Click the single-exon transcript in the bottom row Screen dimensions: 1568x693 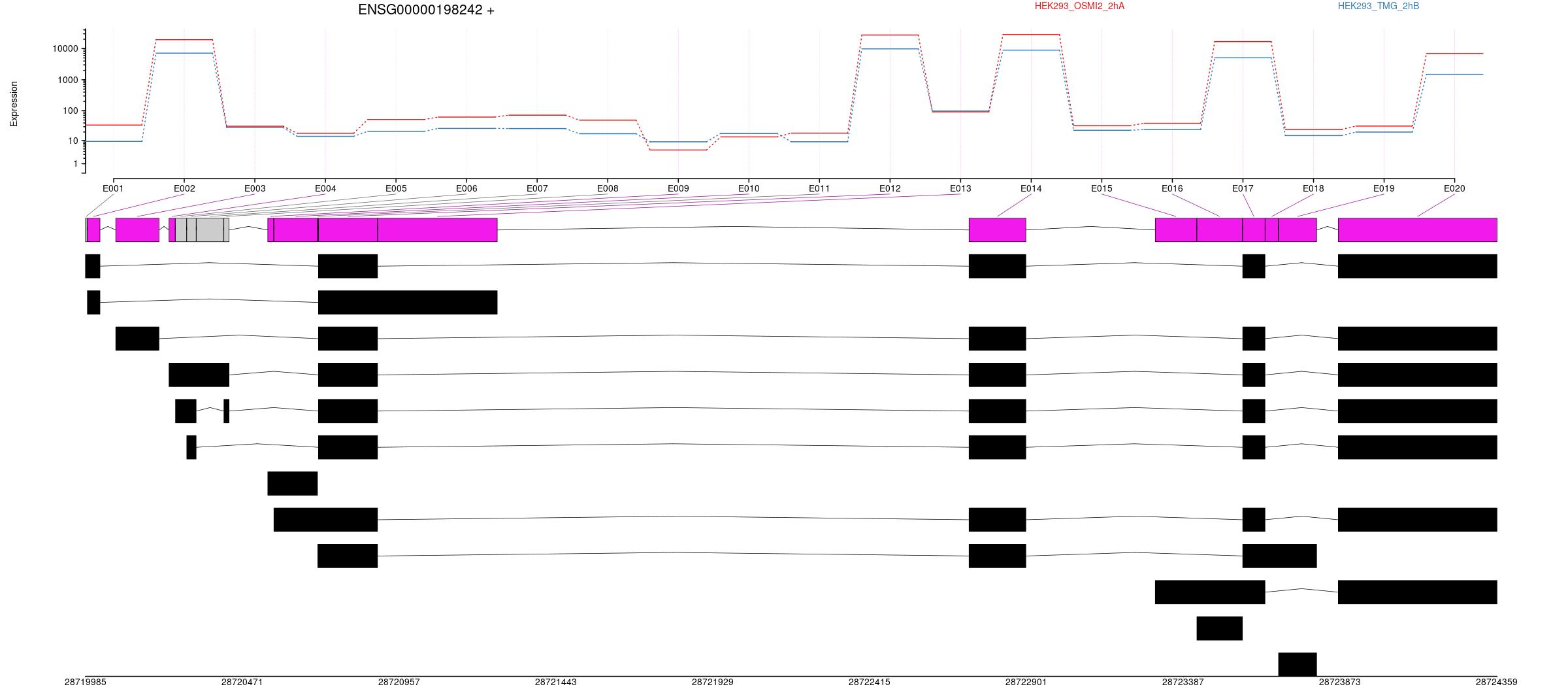point(1298,664)
